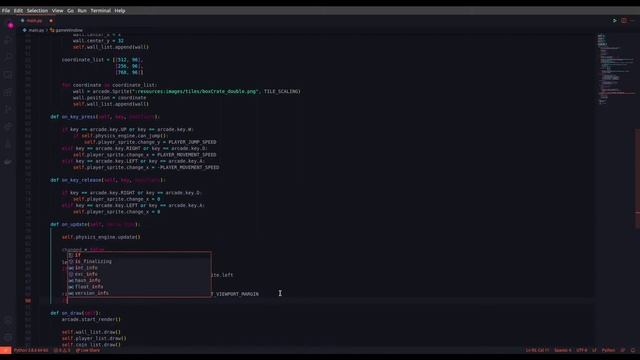640x360 pixels.
Task: Choose version_info from autocomplete list
Action: [x=139, y=293]
